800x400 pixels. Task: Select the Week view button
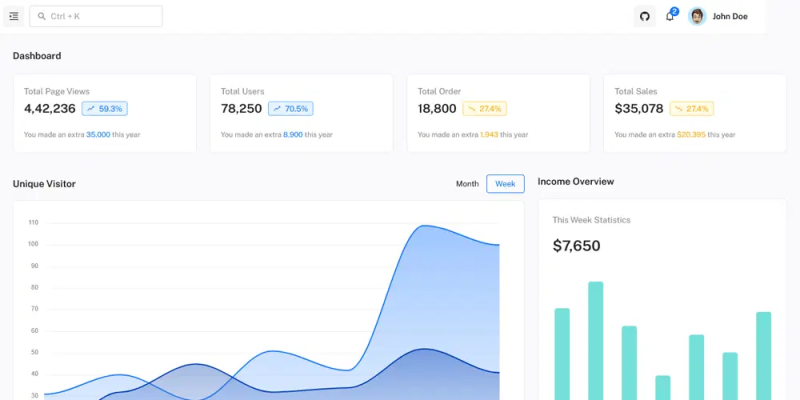click(505, 184)
